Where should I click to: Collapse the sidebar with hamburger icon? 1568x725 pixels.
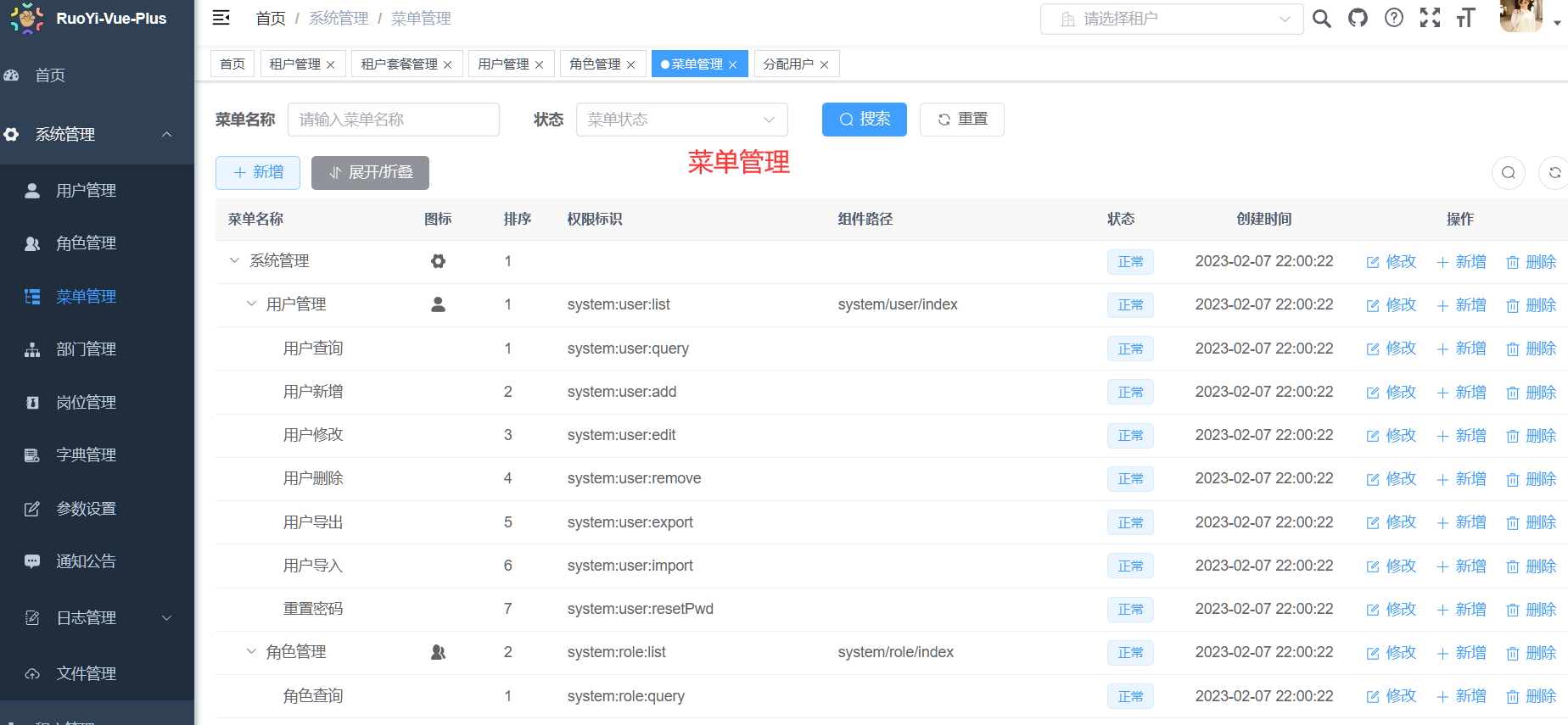click(221, 18)
